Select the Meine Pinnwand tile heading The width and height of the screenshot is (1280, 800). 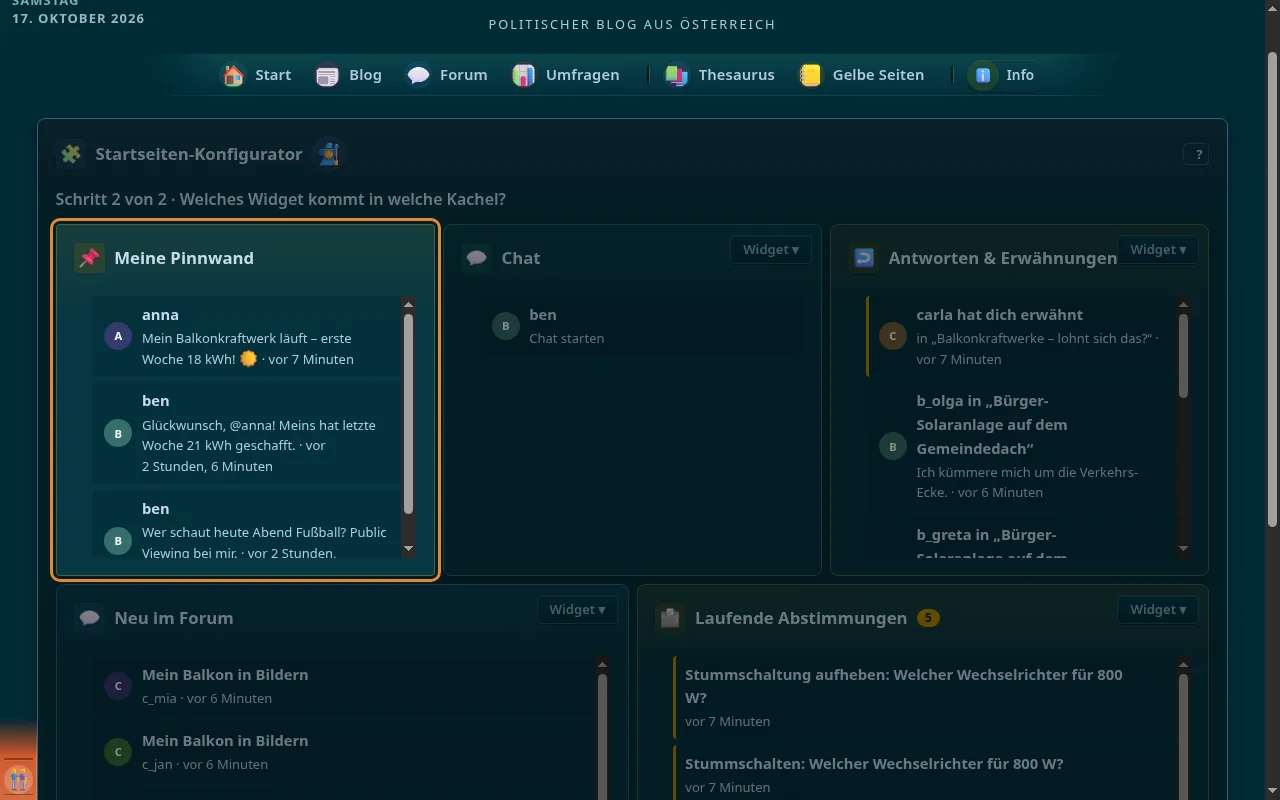click(184, 258)
